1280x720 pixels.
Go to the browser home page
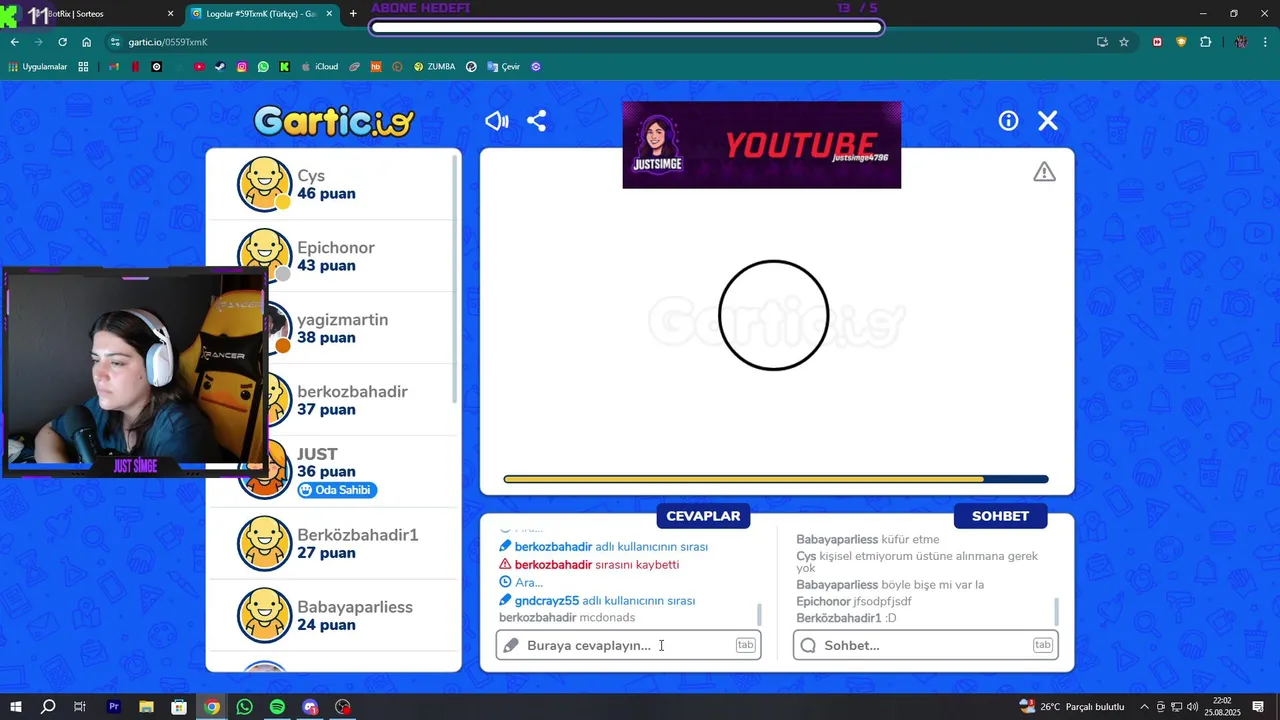coord(86,42)
